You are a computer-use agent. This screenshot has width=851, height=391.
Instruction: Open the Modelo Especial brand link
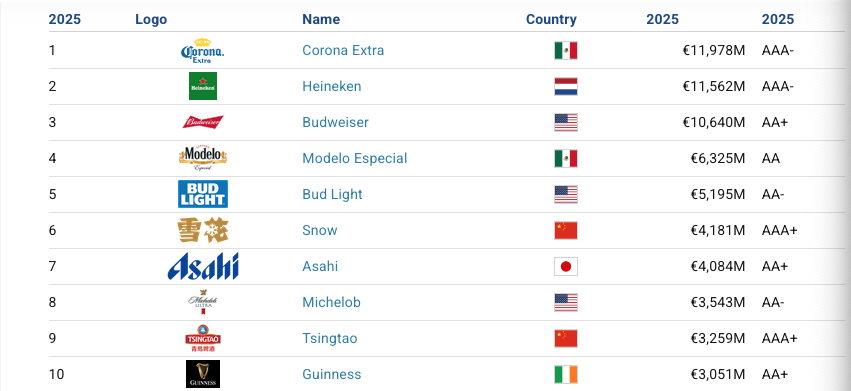[x=354, y=159]
